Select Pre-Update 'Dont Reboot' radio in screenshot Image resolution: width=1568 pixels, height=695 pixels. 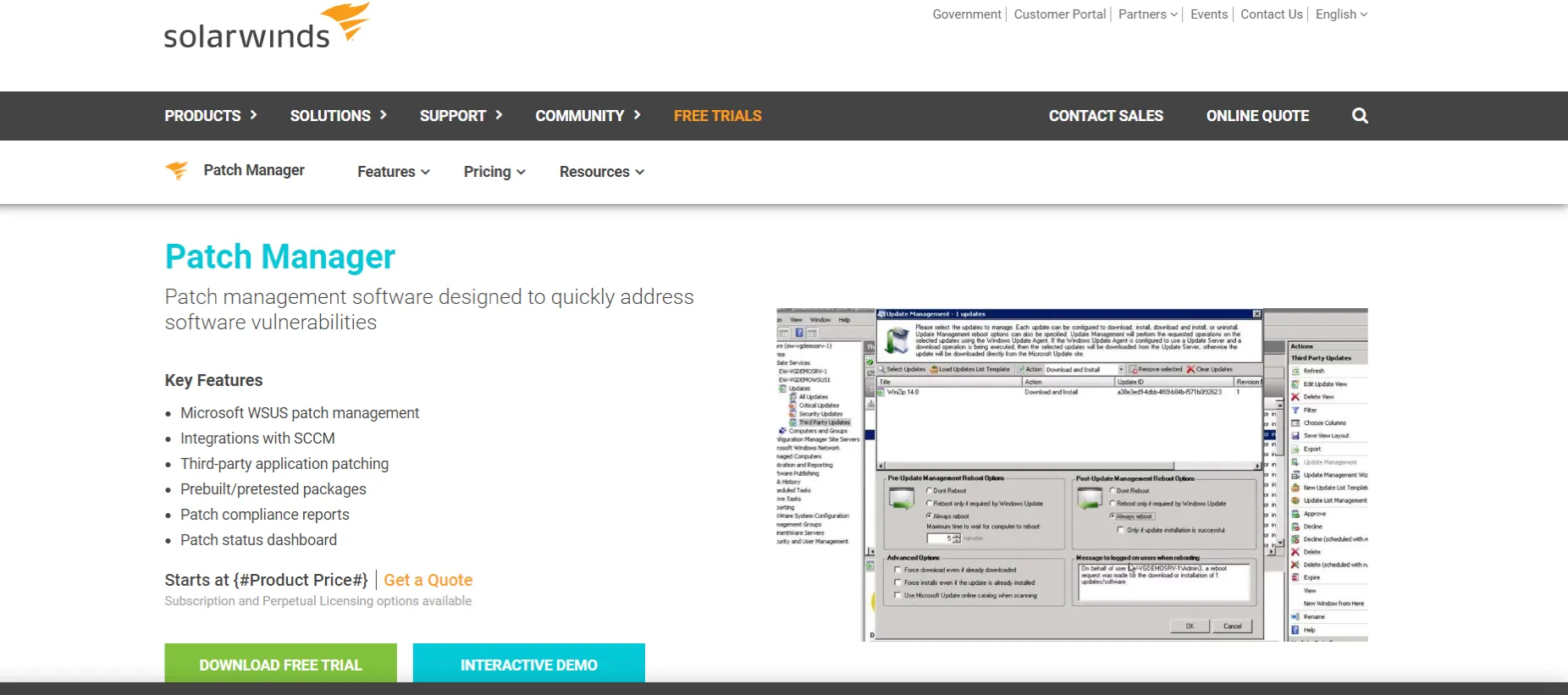click(x=930, y=491)
